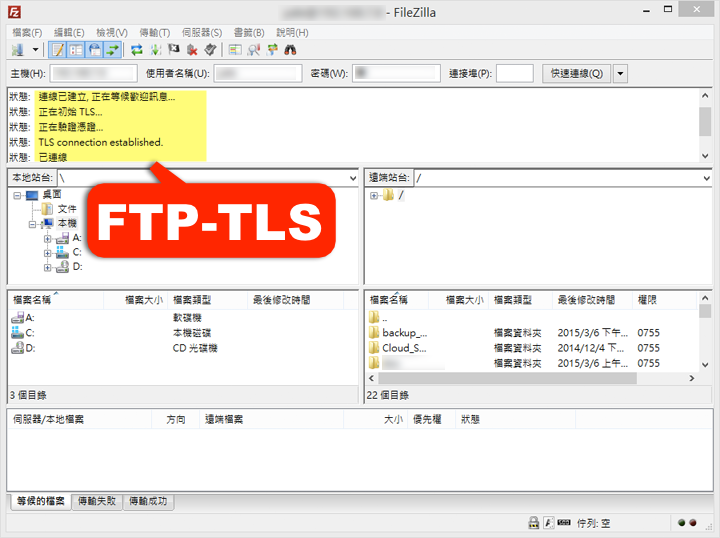Switch to the 傳輸失敗 tab
This screenshot has height=538, width=720.
[97, 501]
